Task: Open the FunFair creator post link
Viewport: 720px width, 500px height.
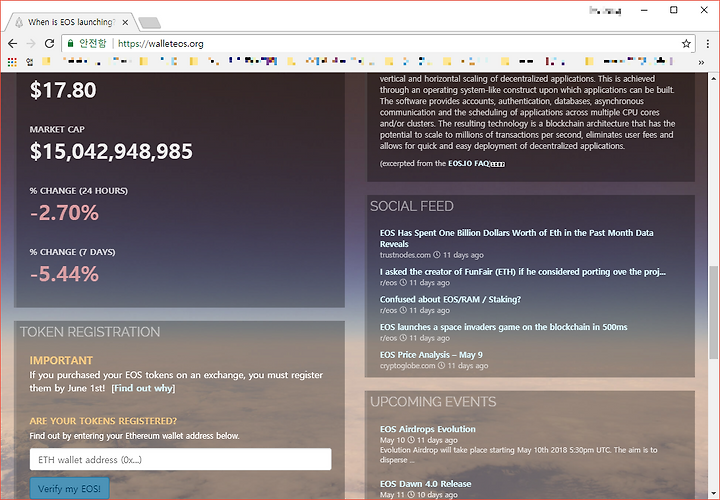Action: click(x=523, y=272)
